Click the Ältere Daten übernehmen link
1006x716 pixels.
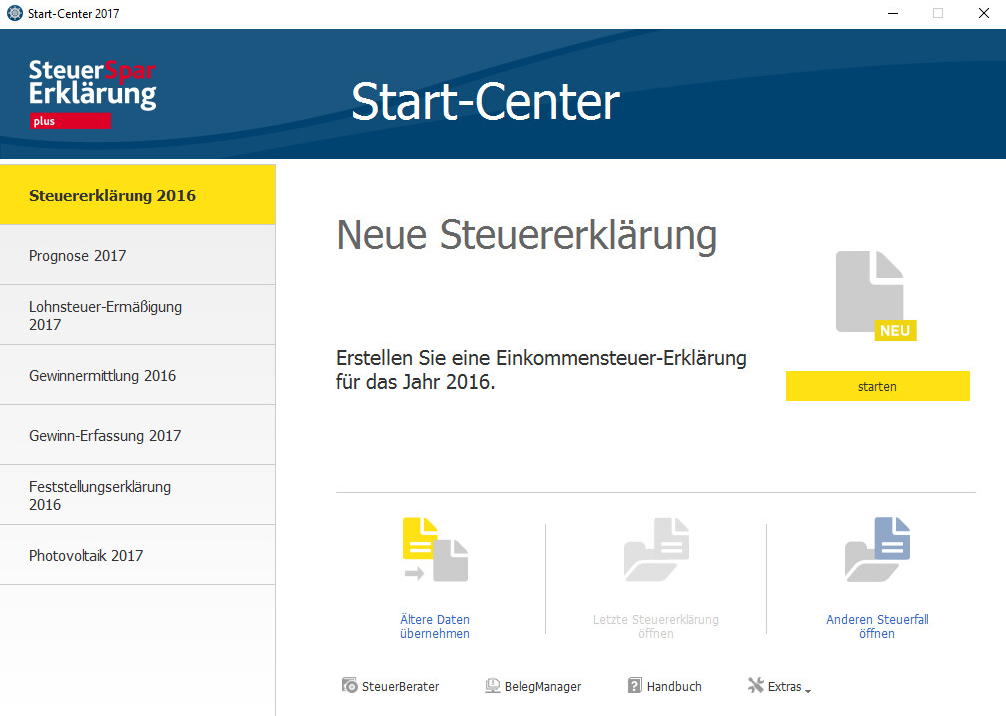435,627
